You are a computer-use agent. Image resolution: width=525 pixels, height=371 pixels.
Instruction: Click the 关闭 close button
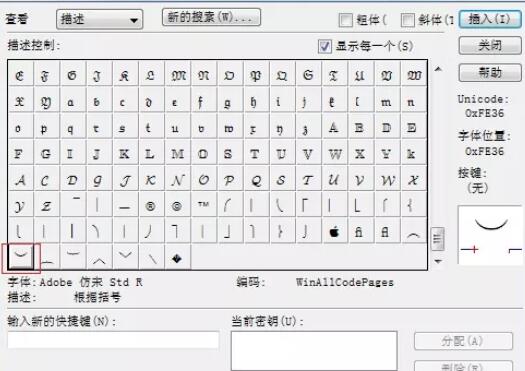coord(490,46)
